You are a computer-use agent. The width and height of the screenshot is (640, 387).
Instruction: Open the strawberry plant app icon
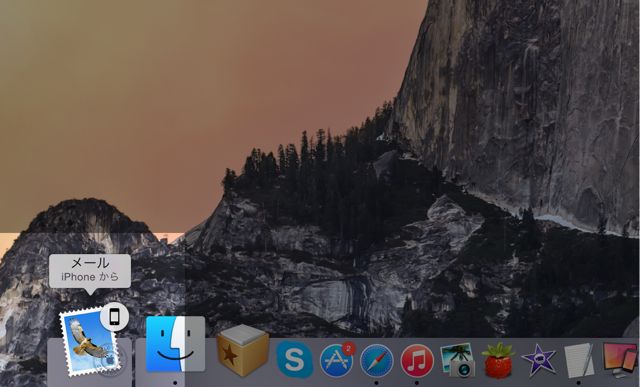[498, 360]
